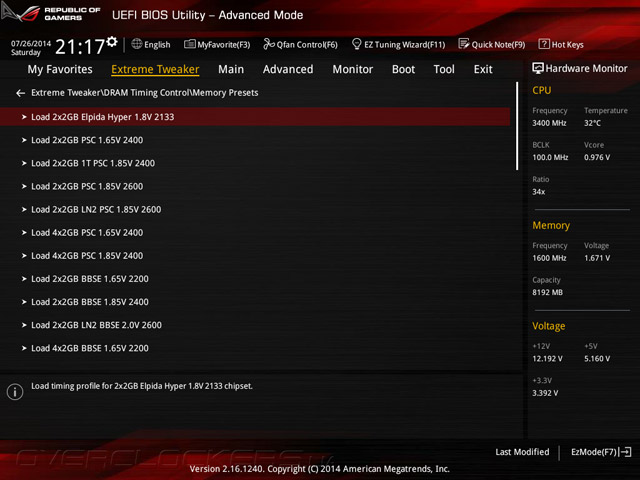Open Quick Note(F9)
This screenshot has width=640, height=480.
[x=492, y=44]
